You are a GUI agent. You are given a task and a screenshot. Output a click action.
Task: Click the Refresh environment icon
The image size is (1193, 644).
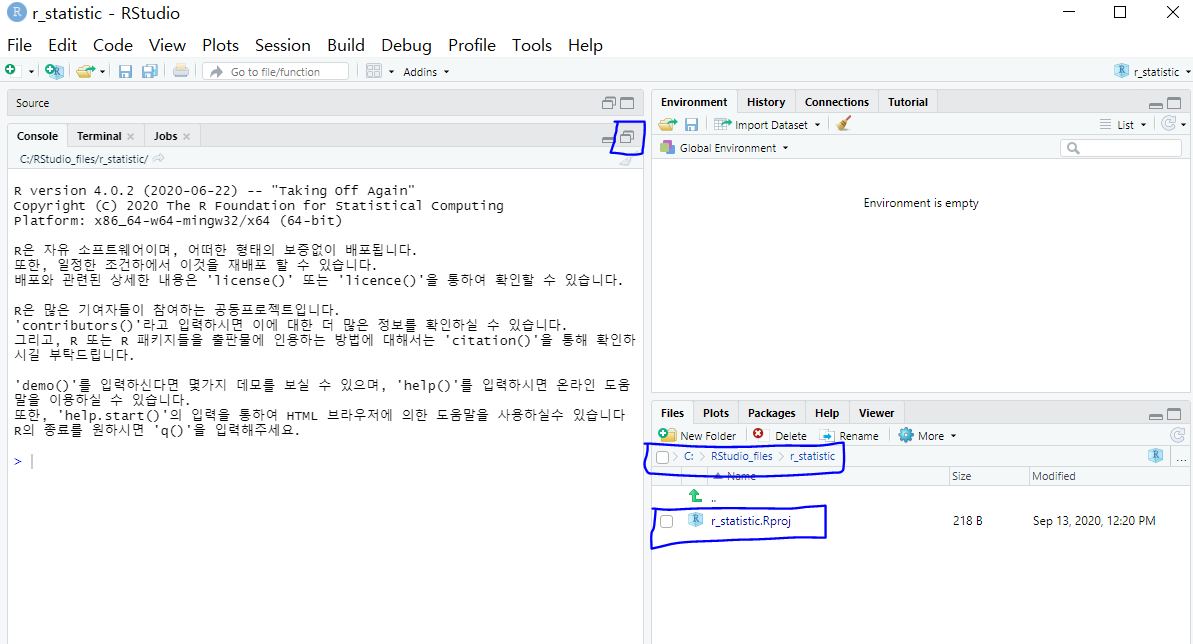click(1169, 123)
